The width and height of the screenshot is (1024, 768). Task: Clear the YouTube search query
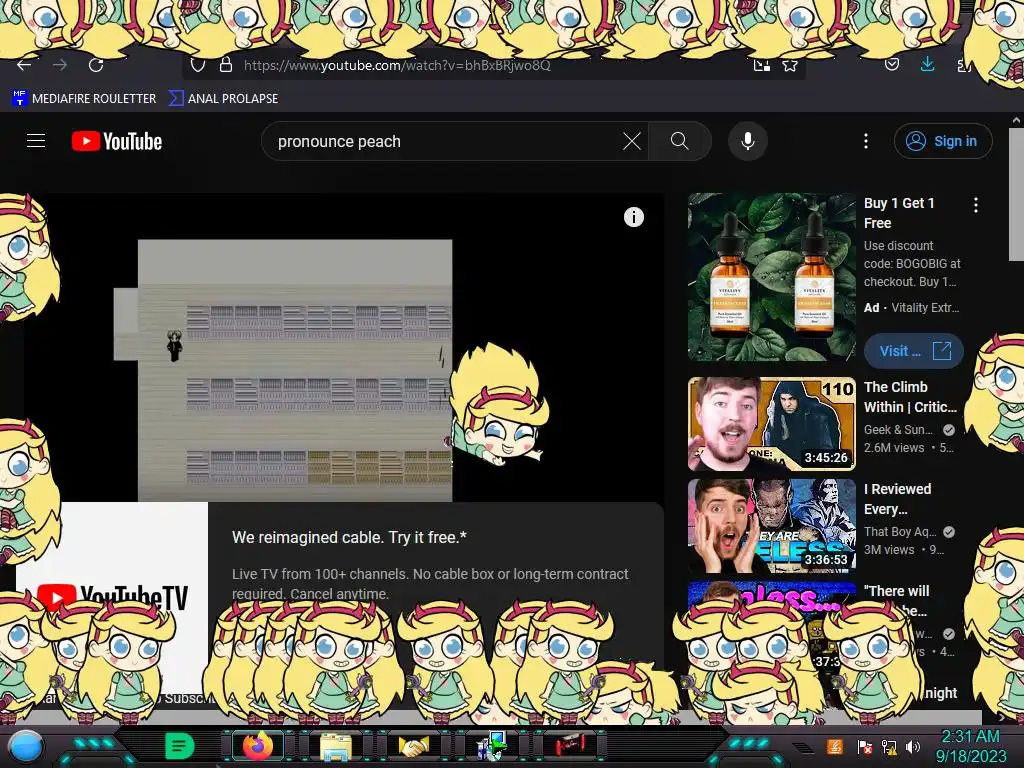(x=632, y=141)
